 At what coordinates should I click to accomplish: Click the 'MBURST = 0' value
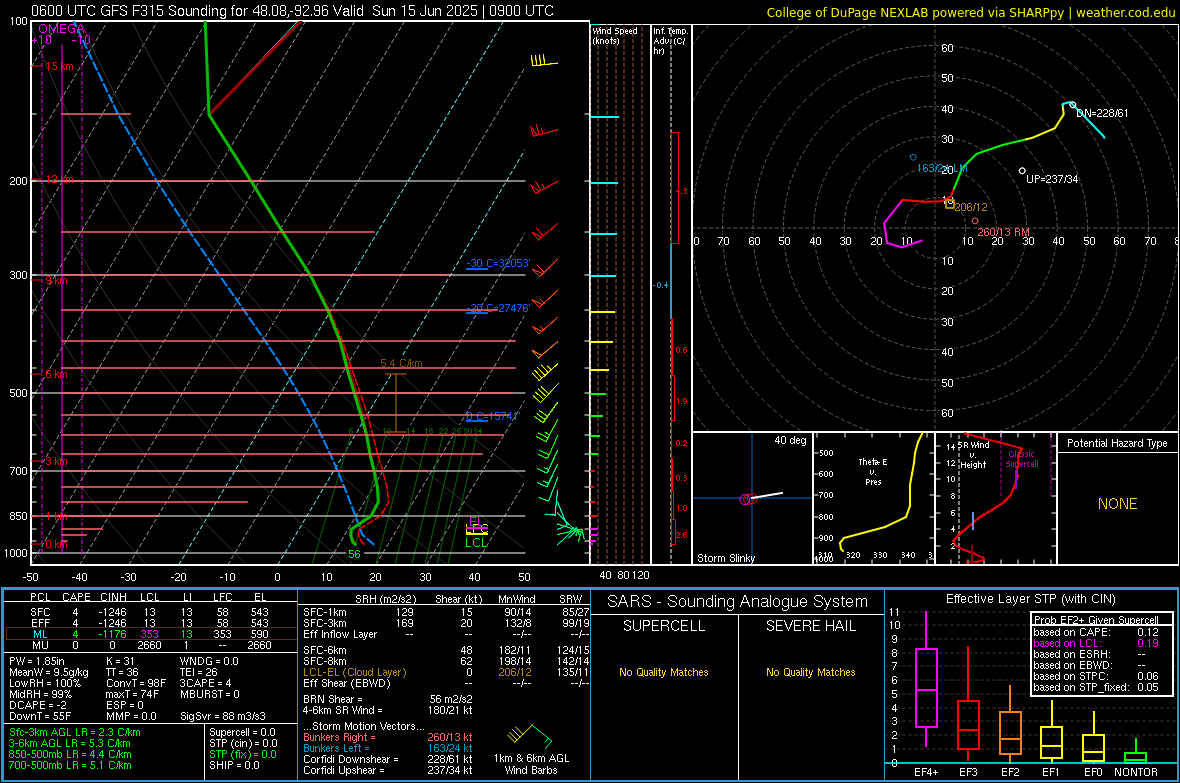click(210, 694)
